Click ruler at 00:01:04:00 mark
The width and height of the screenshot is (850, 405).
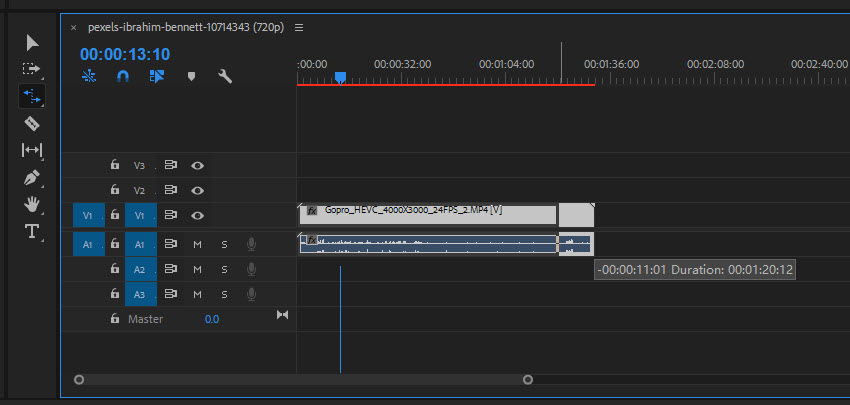[x=506, y=65]
